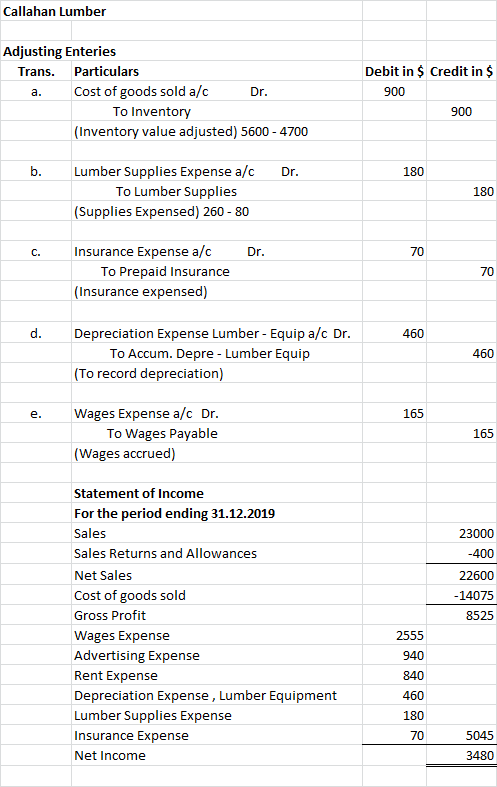Select the "(Supplies Expensed) 260 - 80" note
Image resolution: width=497 pixels, height=787 pixels.
(162, 212)
